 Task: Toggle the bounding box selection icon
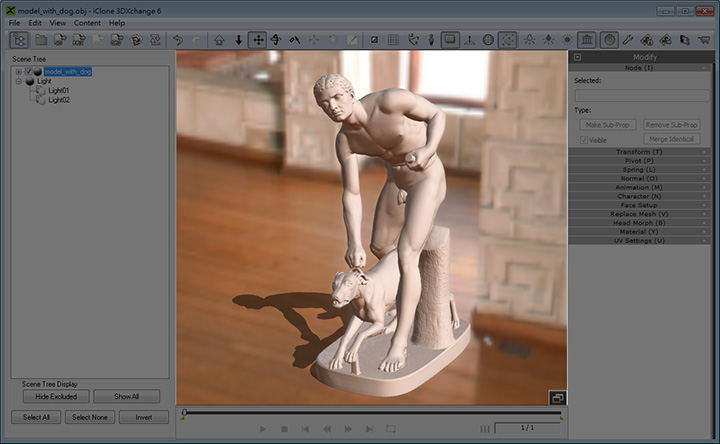[x=507, y=40]
